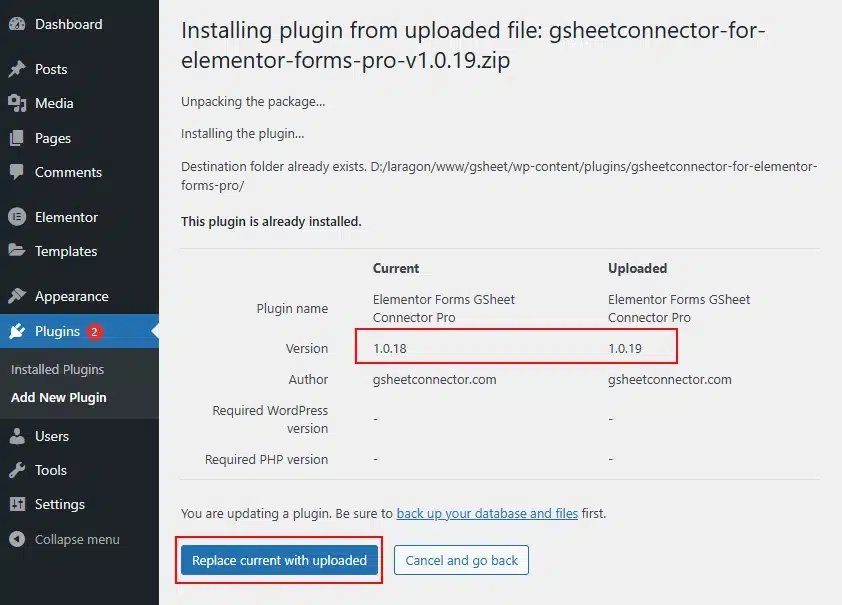
Task: Click the Tools wrench icon
Action: pyautogui.click(x=17, y=470)
